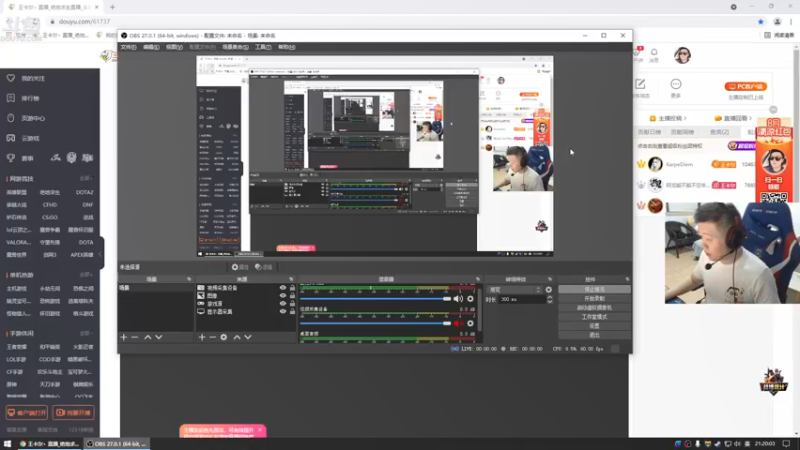Start the virtual camera in OBS
Viewport: 800px width, 450px height.
(x=594, y=308)
